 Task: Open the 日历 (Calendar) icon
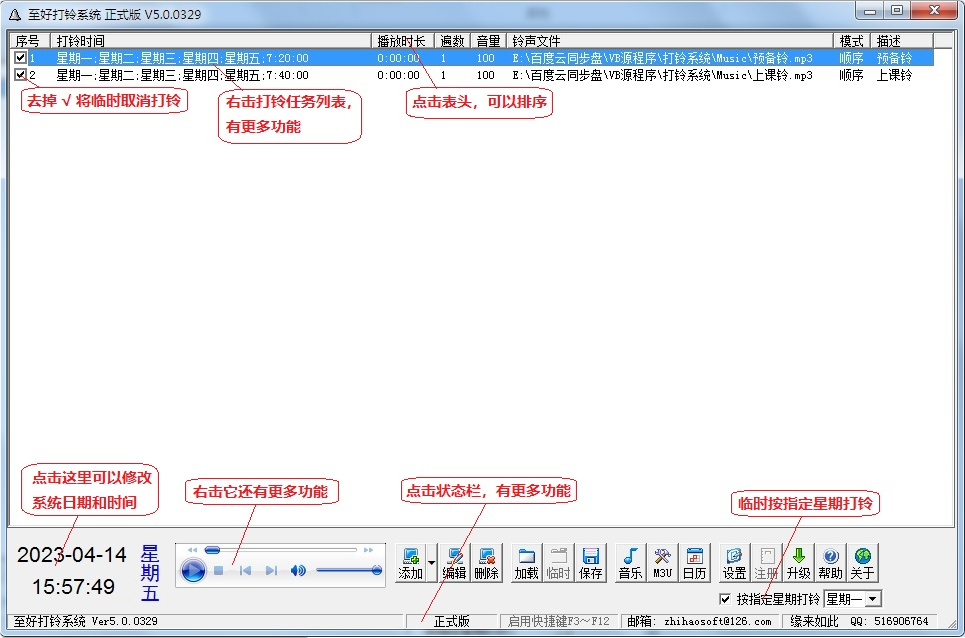(693, 561)
